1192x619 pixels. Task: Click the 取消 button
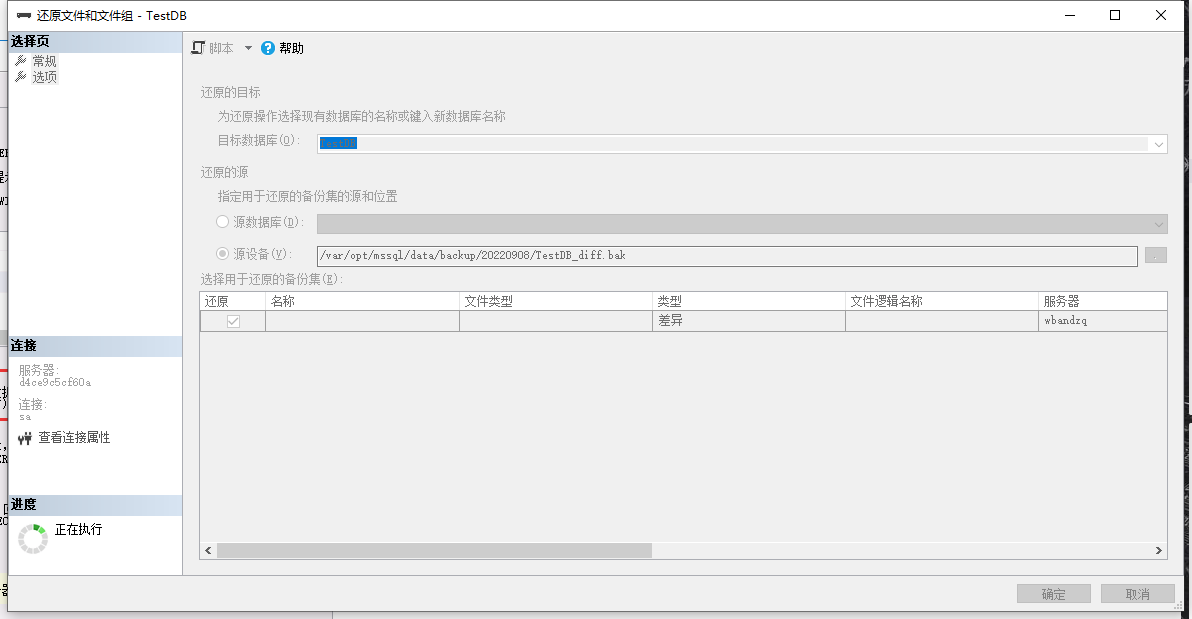click(x=1138, y=594)
